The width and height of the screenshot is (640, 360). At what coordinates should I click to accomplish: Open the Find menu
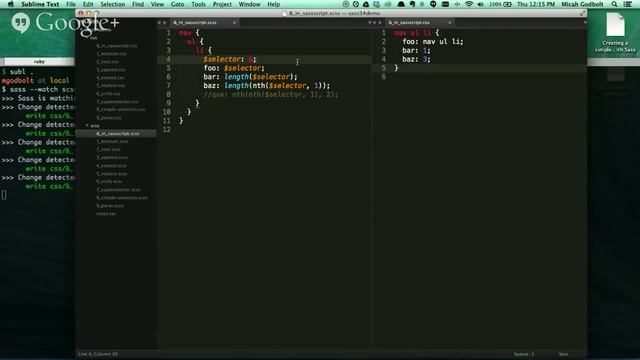pos(138,4)
